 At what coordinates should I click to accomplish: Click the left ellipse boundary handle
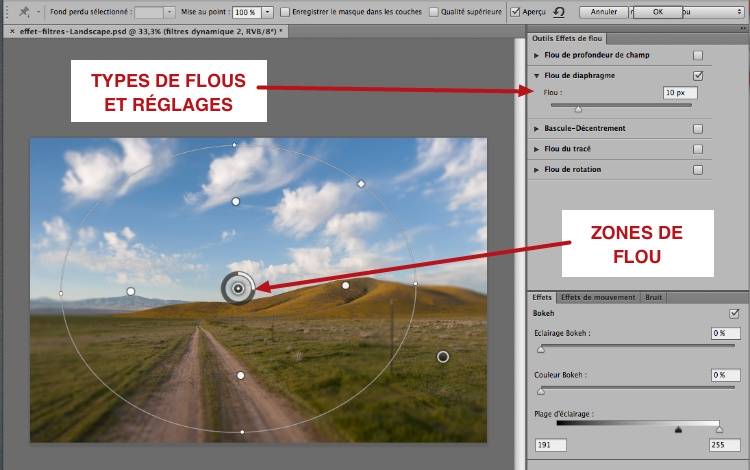click(61, 293)
